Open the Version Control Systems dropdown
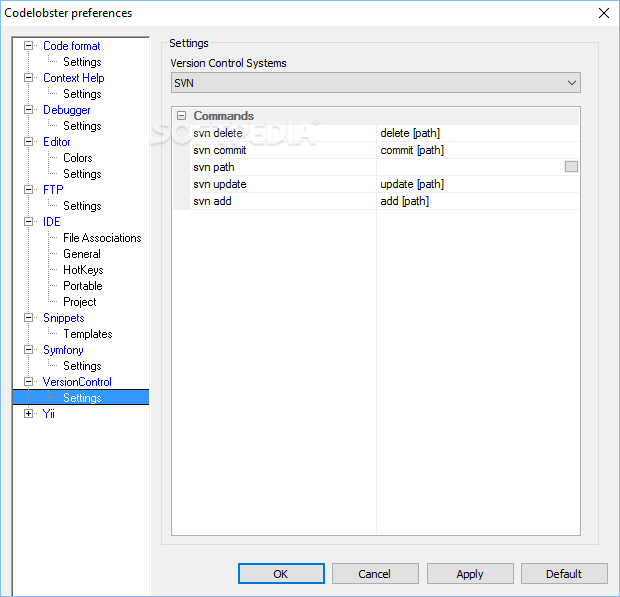The image size is (620, 597). pos(376,83)
